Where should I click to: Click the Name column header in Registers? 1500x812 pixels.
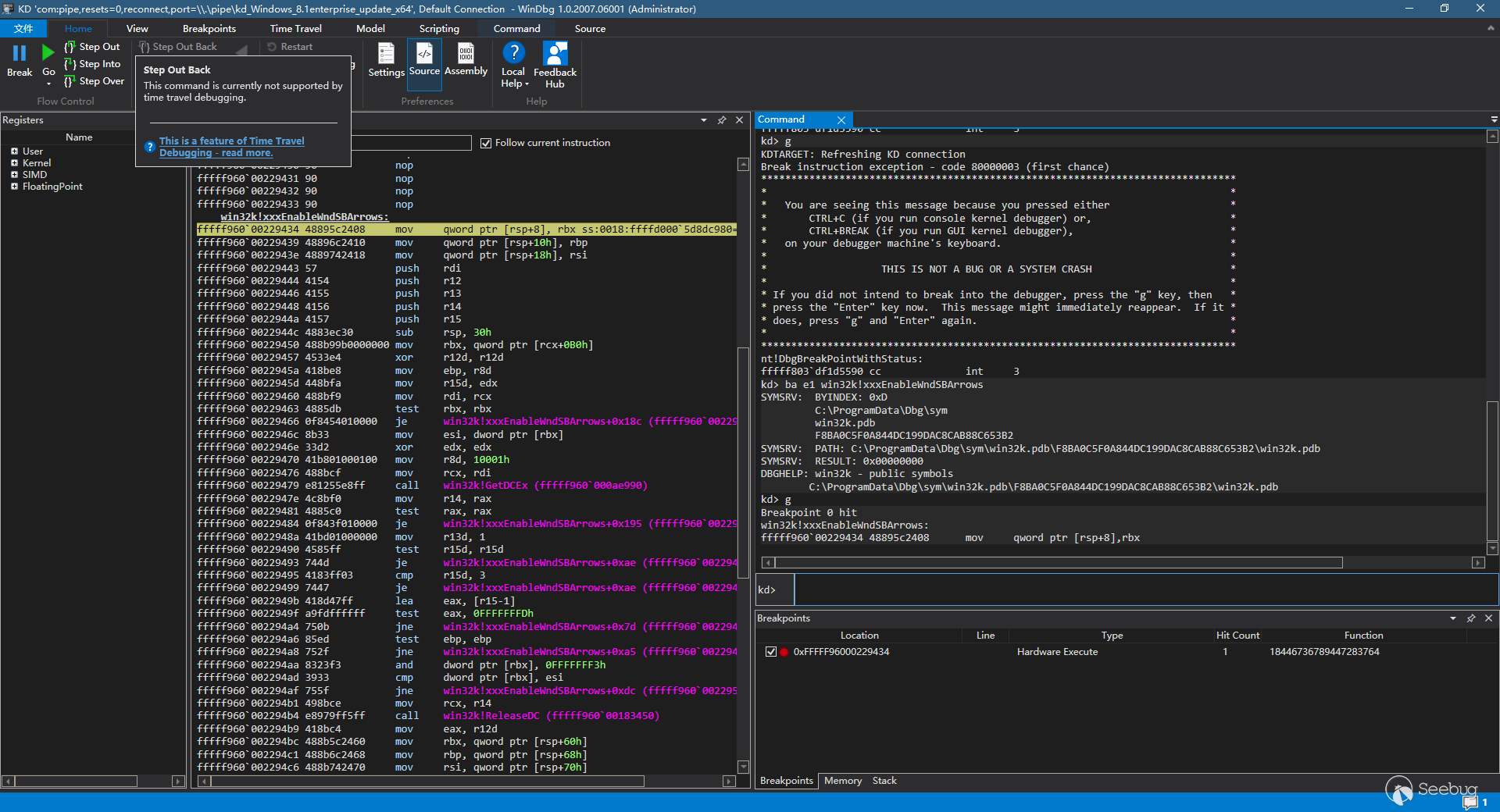(79, 137)
